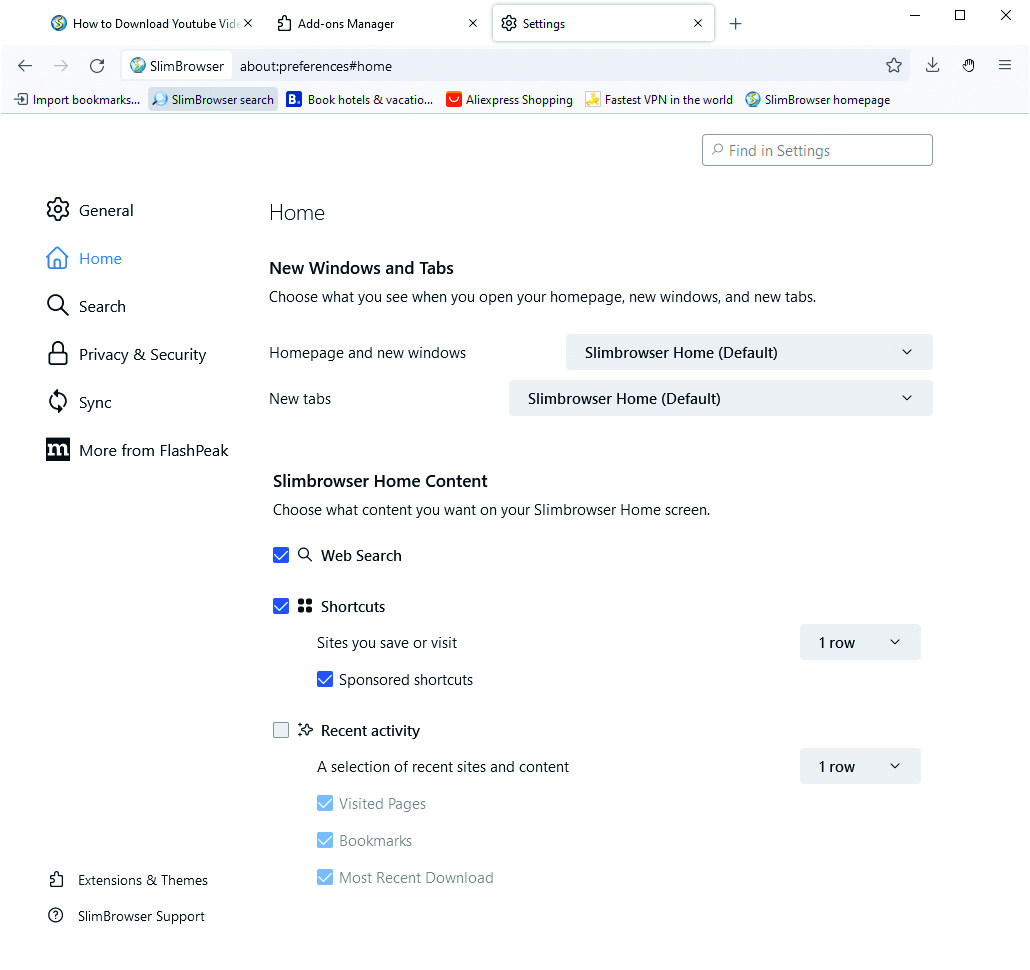This screenshot has width=1030, height=970.
Task: Click Import bookmarks button
Action: [x=78, y=99]
